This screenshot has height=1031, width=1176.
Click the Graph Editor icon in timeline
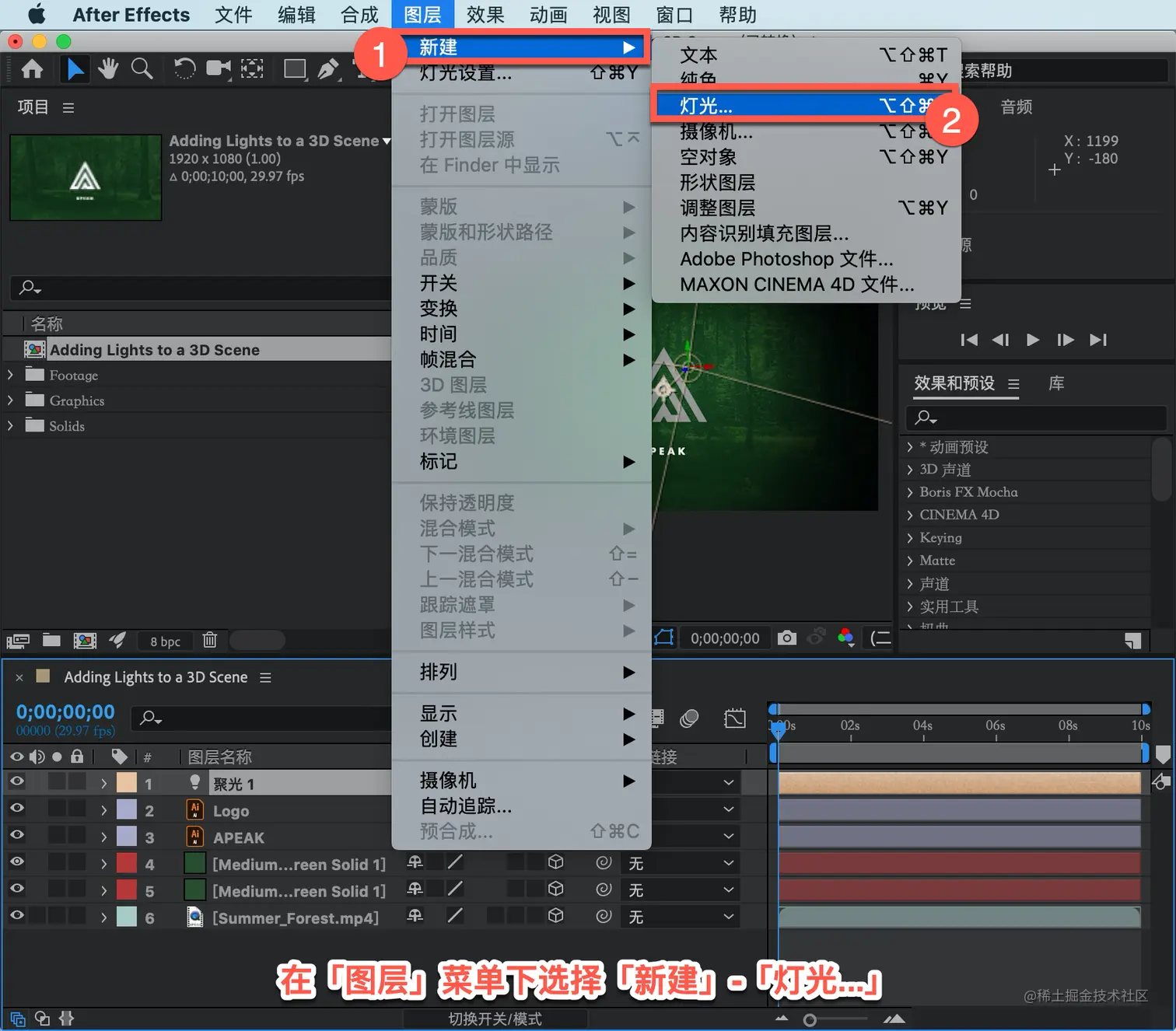(x=734, y=718)
